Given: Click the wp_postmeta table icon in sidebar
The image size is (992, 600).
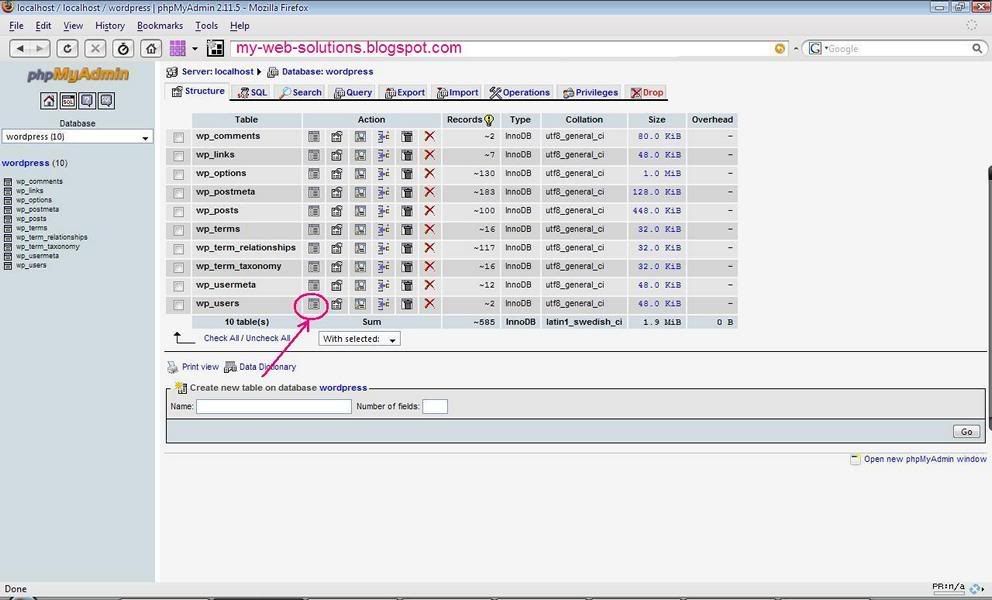Looking at the screenshot, I should [8, 209].
